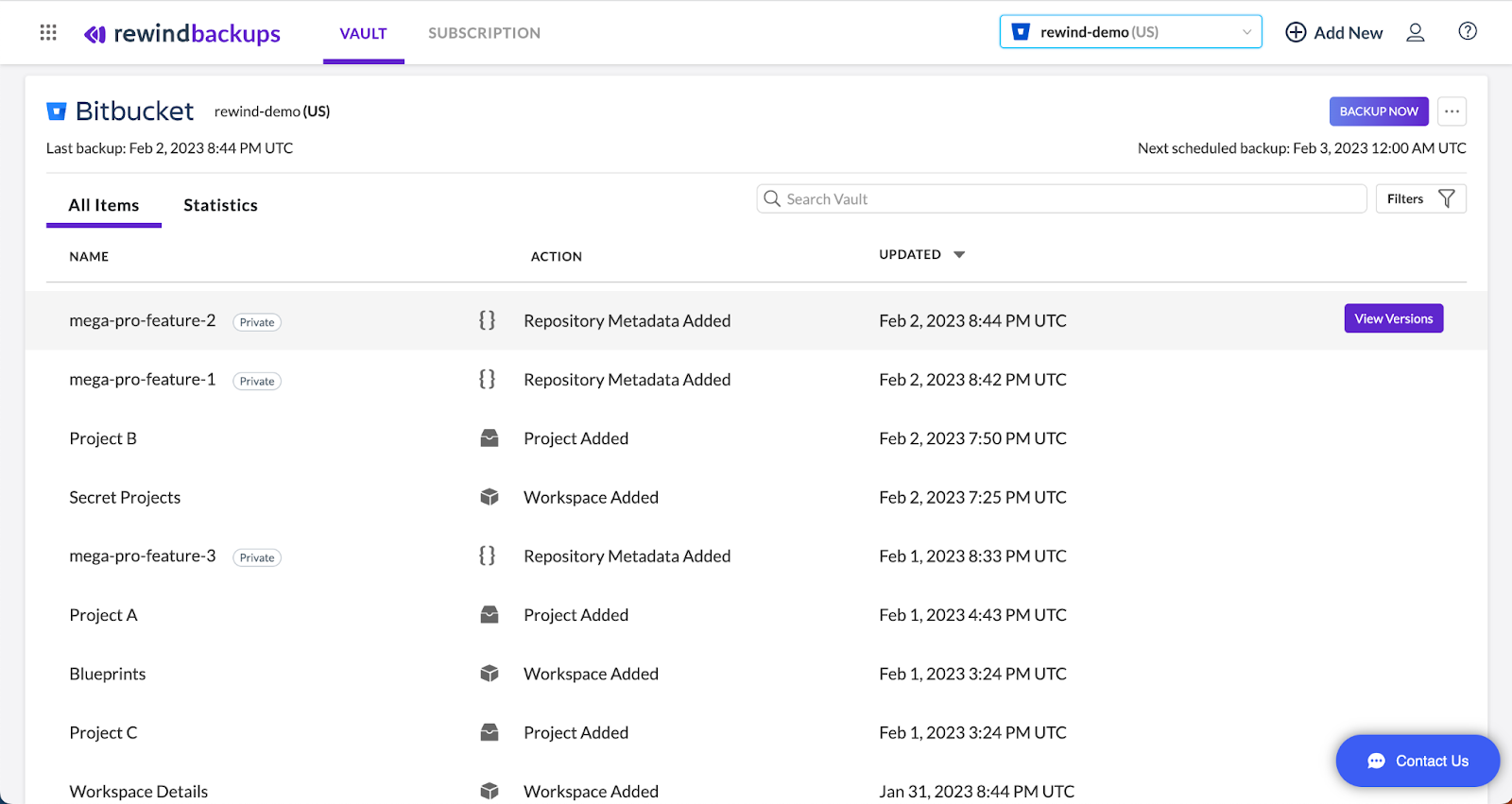Click the Add New label
Image resolution: width=1512 pixels, height=804 pixels.
coord(1349,33)
